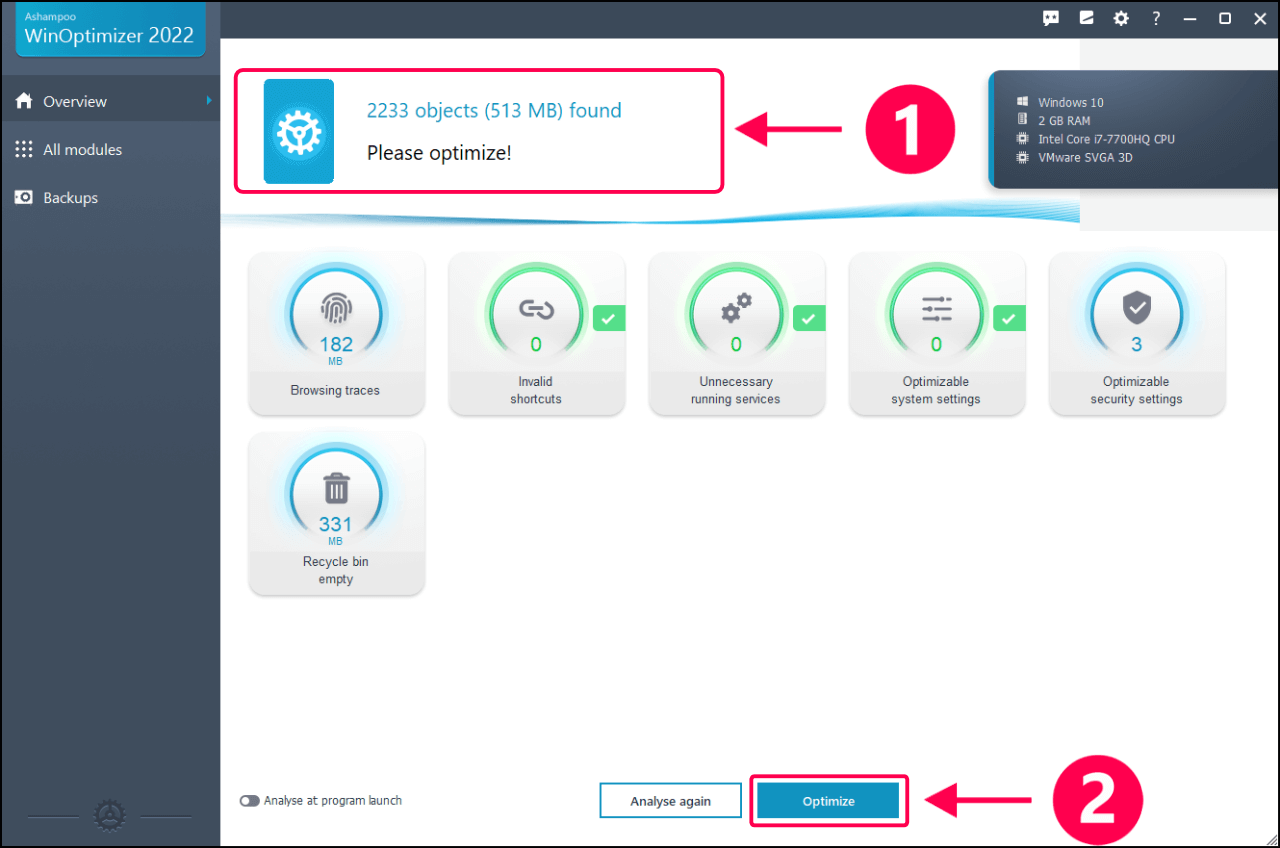
Task: Open the feedback speech bubble icon
Action: pos(1051,18)
